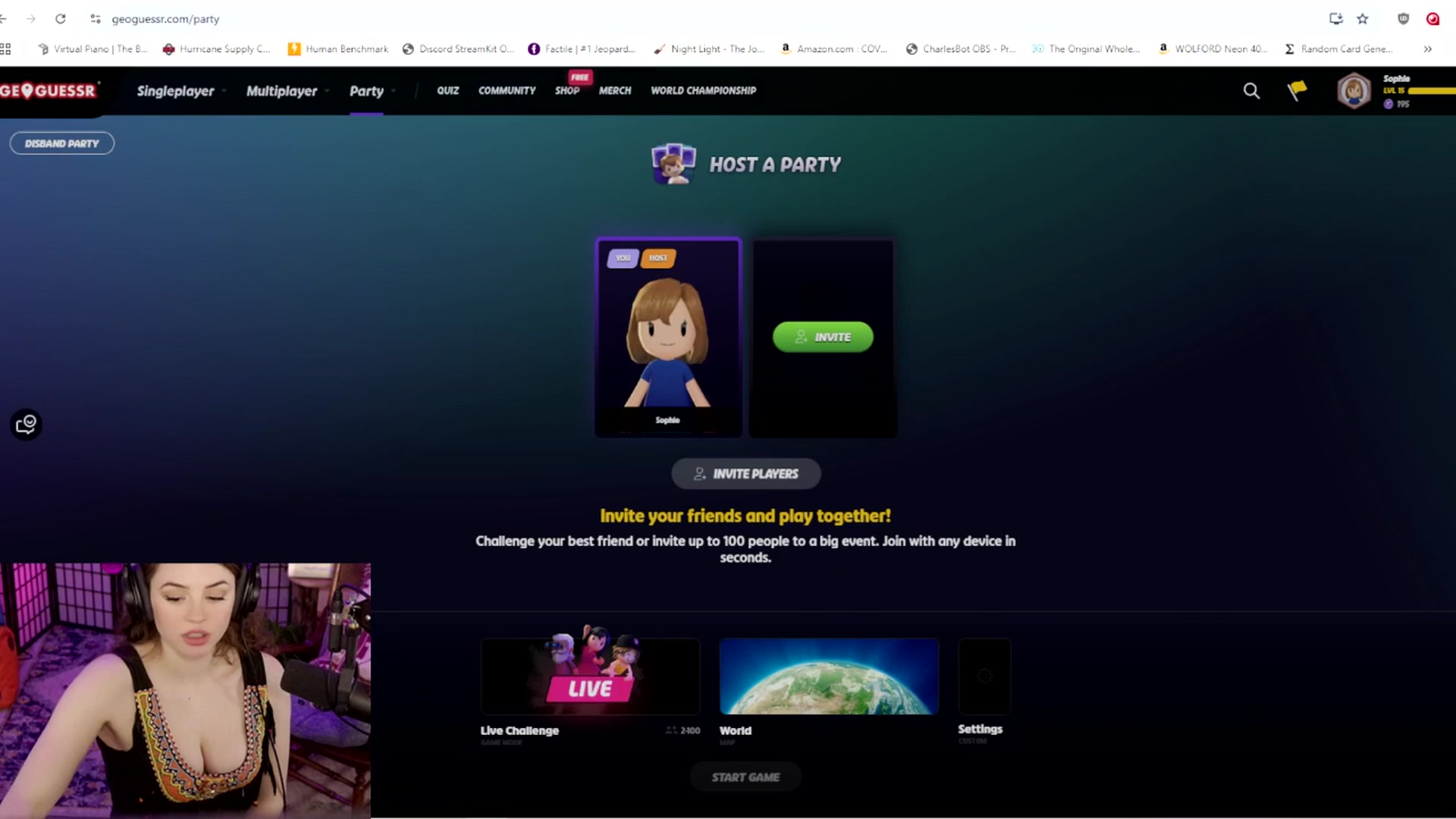View site information icon beside URL
The width and height of the screenshot is (1456, 819).
click(96, 19)
